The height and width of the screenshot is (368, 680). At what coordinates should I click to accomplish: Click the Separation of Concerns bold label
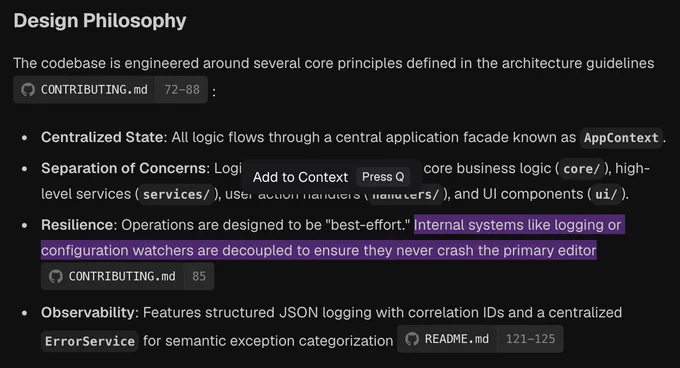pyautogui.click(x=124, y=168)
